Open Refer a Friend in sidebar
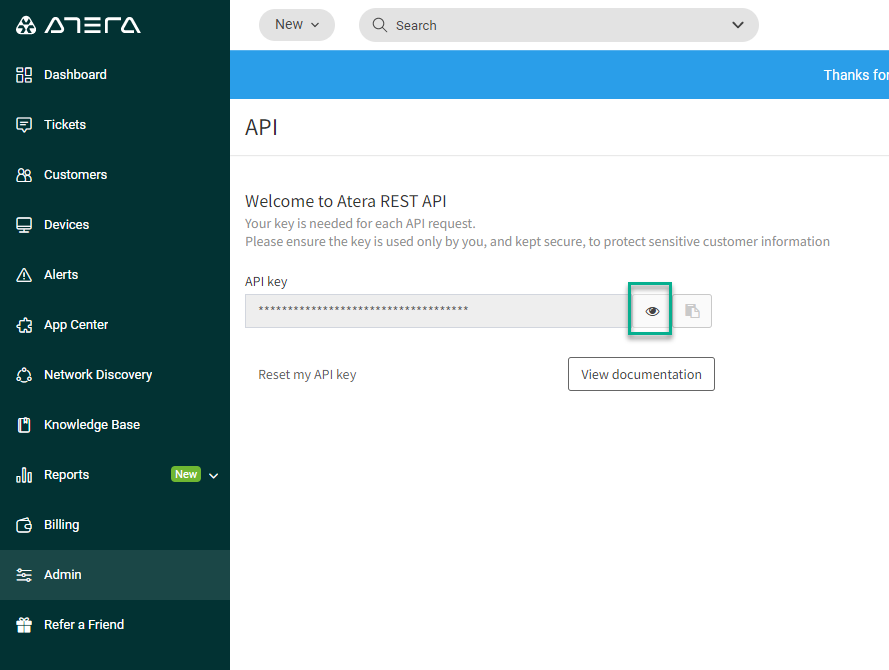Viewport: 889px width, 670px height. [x=115, y=625]
